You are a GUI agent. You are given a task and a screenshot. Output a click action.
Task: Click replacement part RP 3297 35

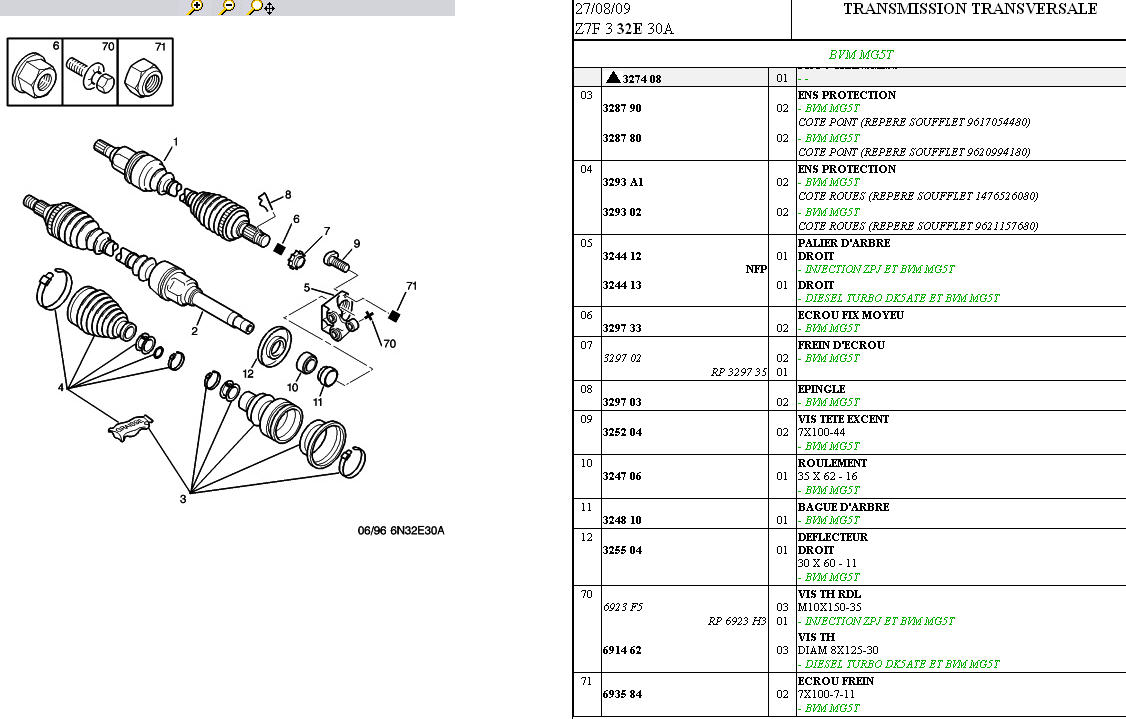[738, 372]
